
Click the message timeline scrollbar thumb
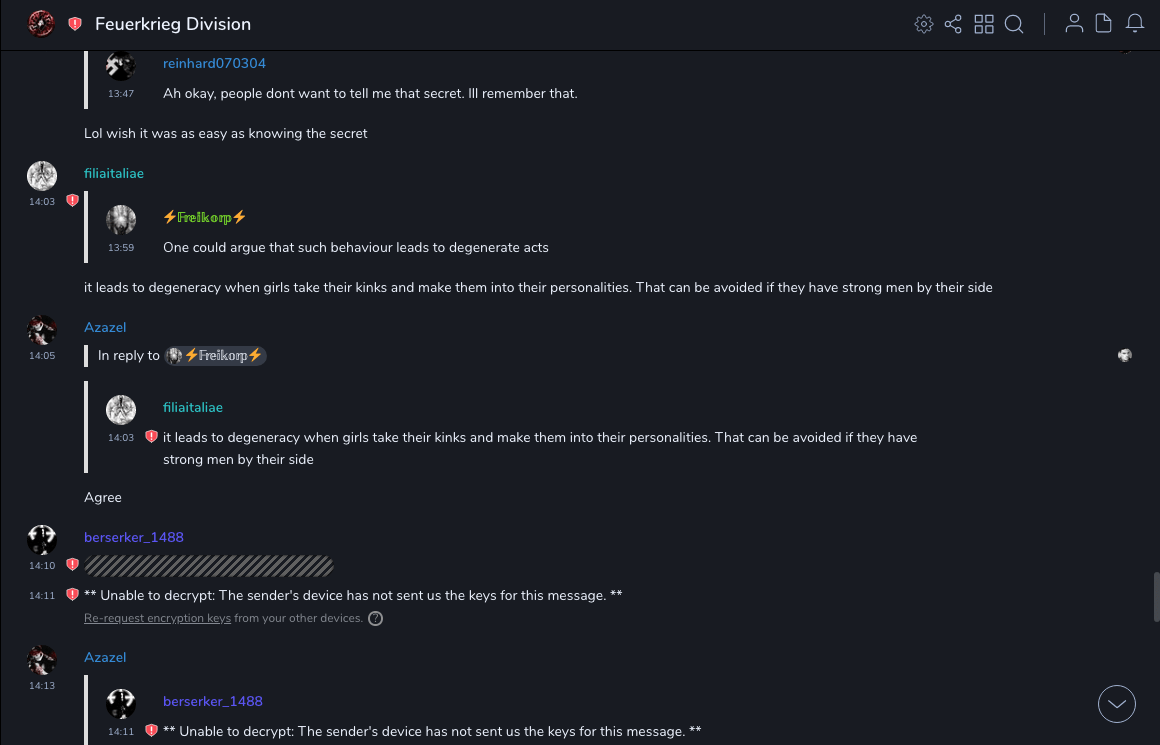(x=1156, y=597)
